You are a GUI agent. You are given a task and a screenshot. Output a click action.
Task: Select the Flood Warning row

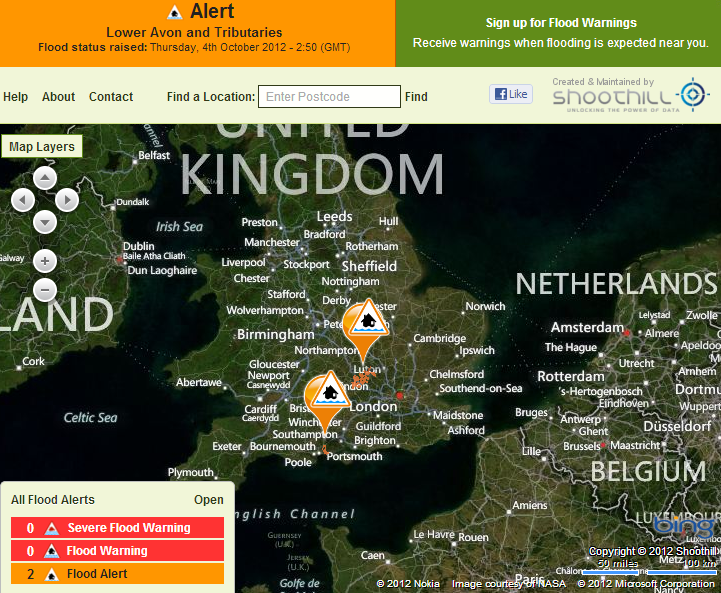click(x=117, y=551)
